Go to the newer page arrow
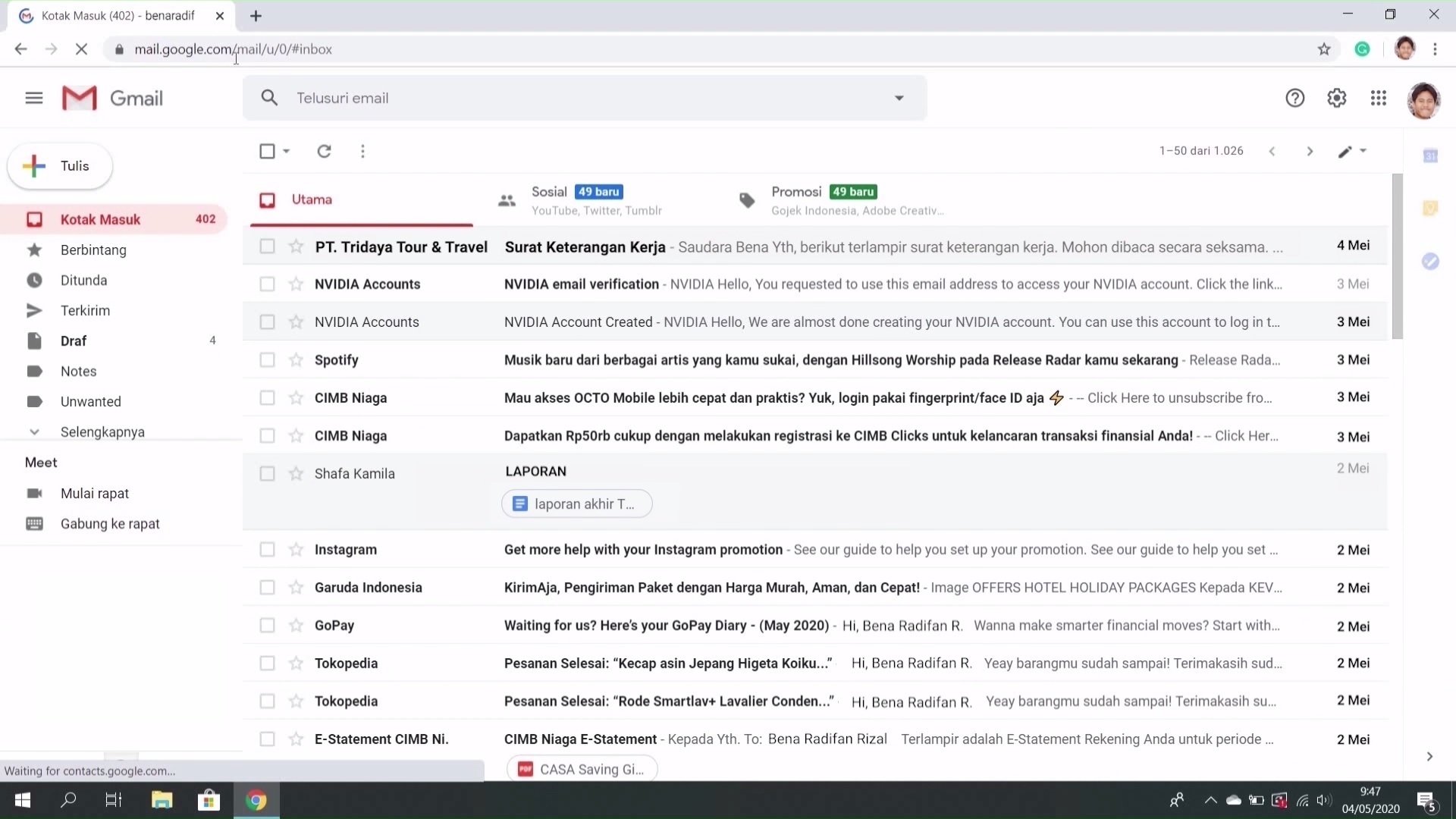This screenshot has width=1456, height=819. coord(1272,151)
